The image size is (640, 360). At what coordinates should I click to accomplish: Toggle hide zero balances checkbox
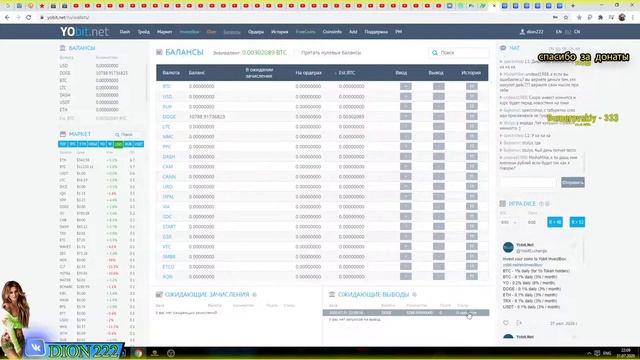click(x=297, y=53)
